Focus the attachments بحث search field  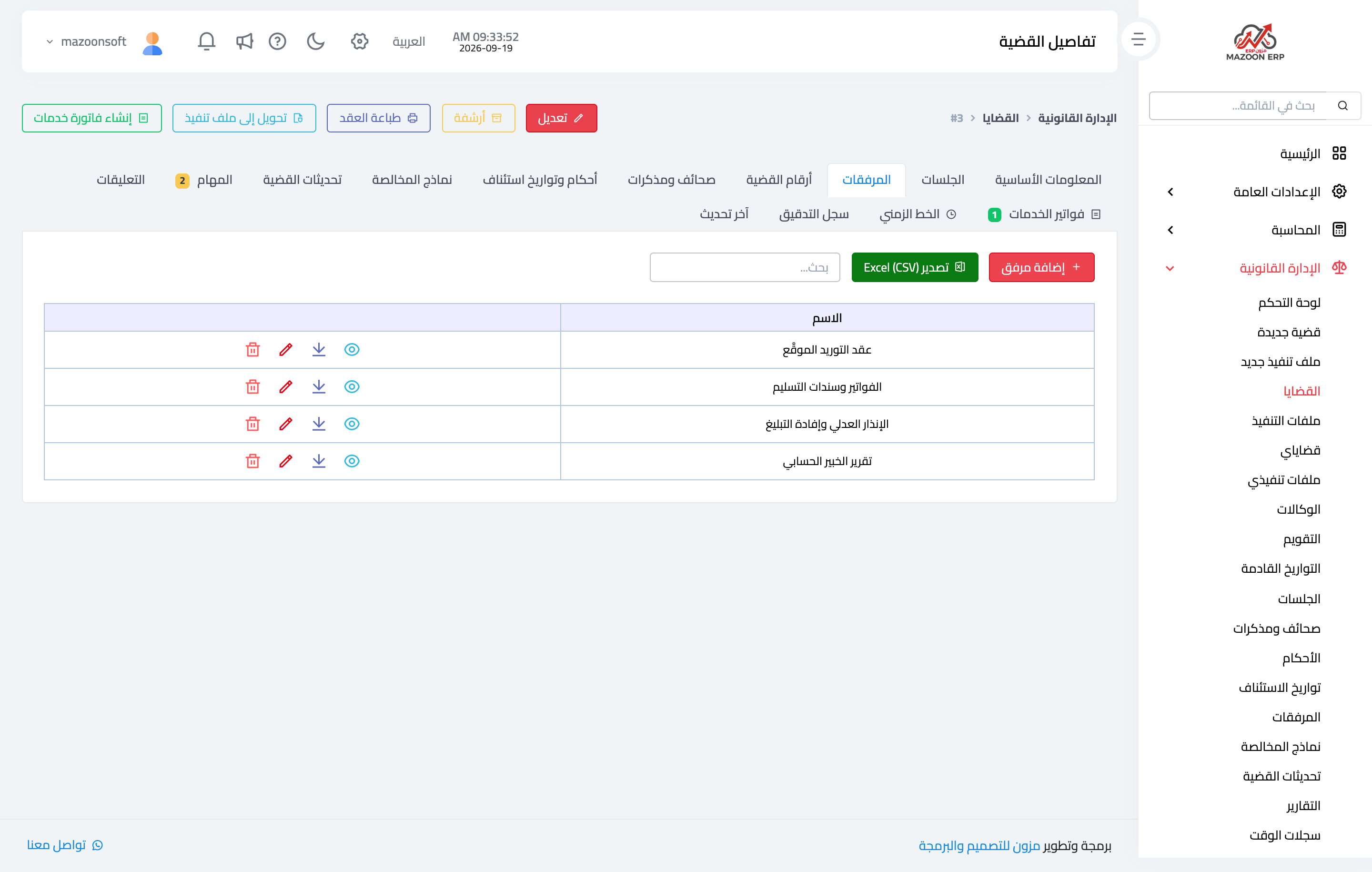pos(745,267)
